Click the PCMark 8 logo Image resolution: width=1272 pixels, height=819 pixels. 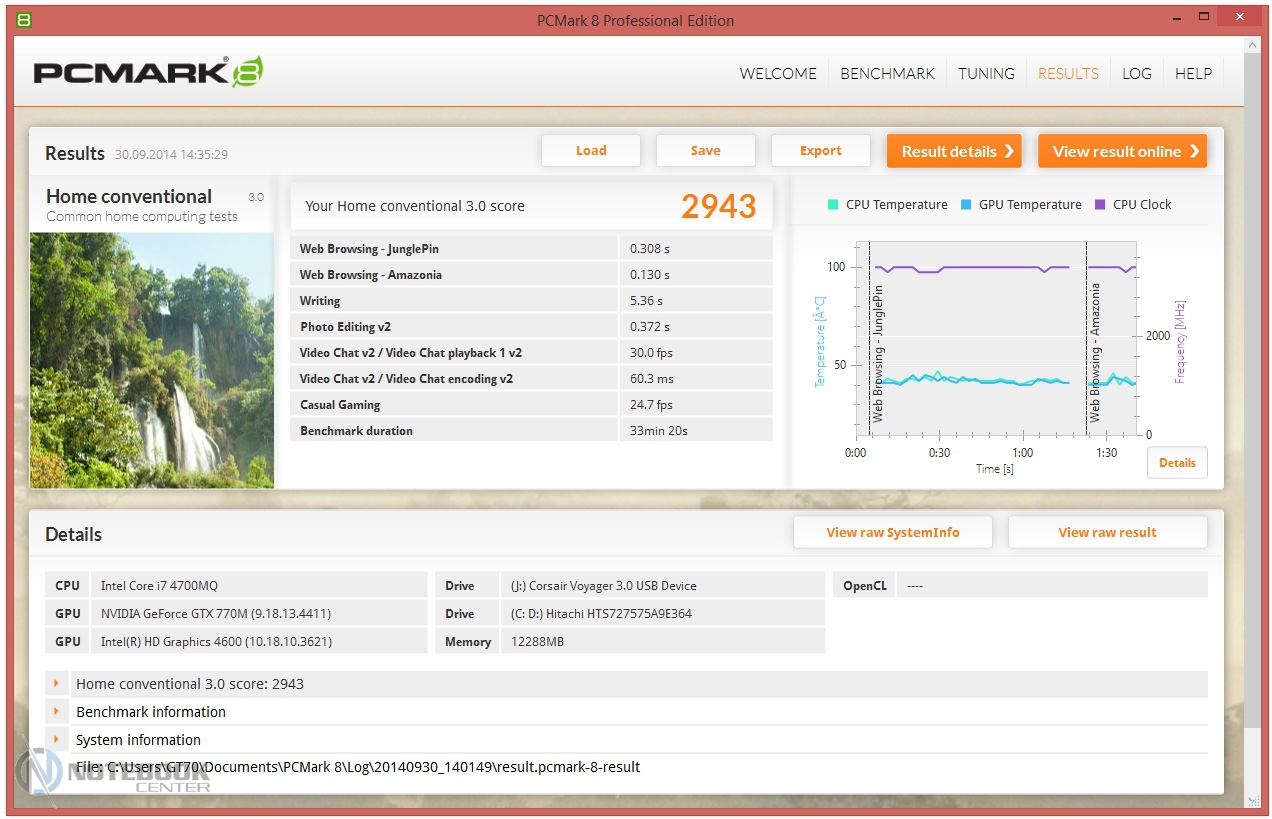click(149, 72)
